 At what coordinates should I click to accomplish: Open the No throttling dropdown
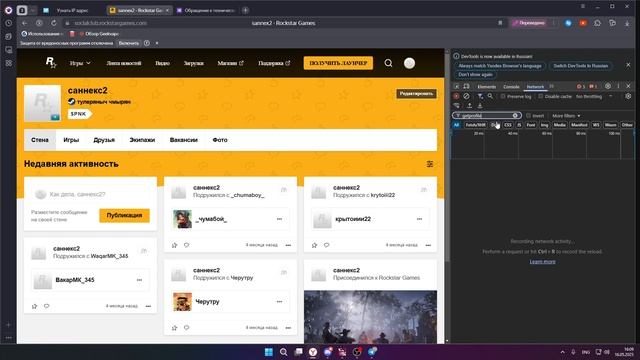[x=594, y=96]
